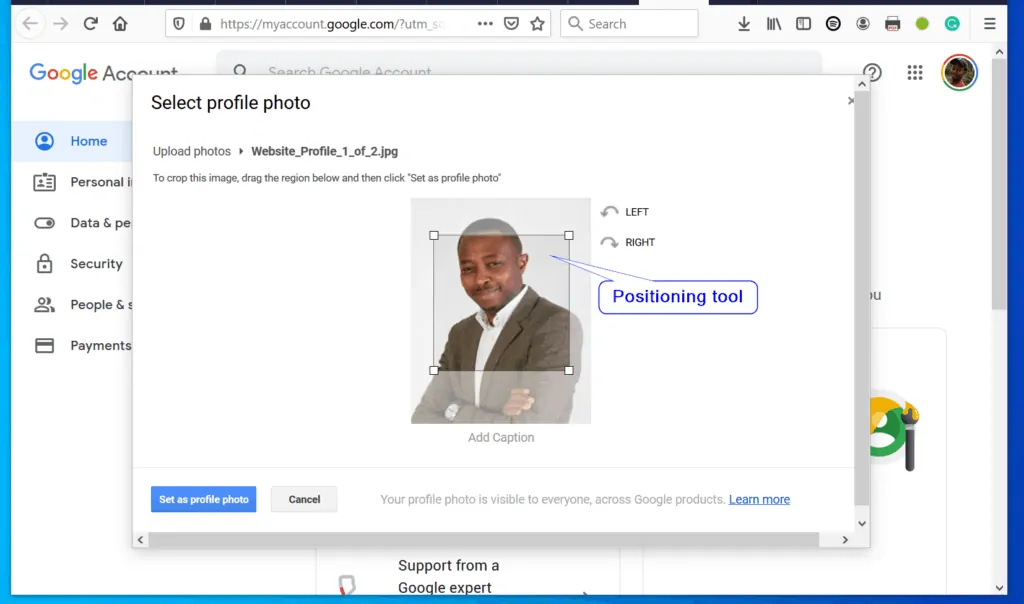Open Payments section in the sidebar
Viewport: 1024px width, 604px height.
click(x=100, y=345)
